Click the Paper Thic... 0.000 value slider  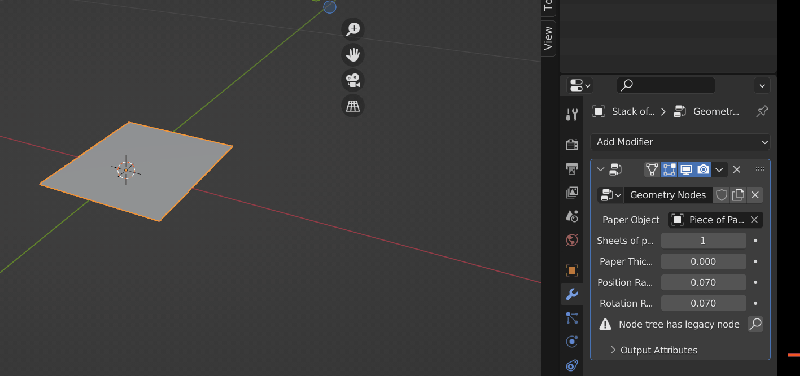pyautogui.click(x=703, y=262)
